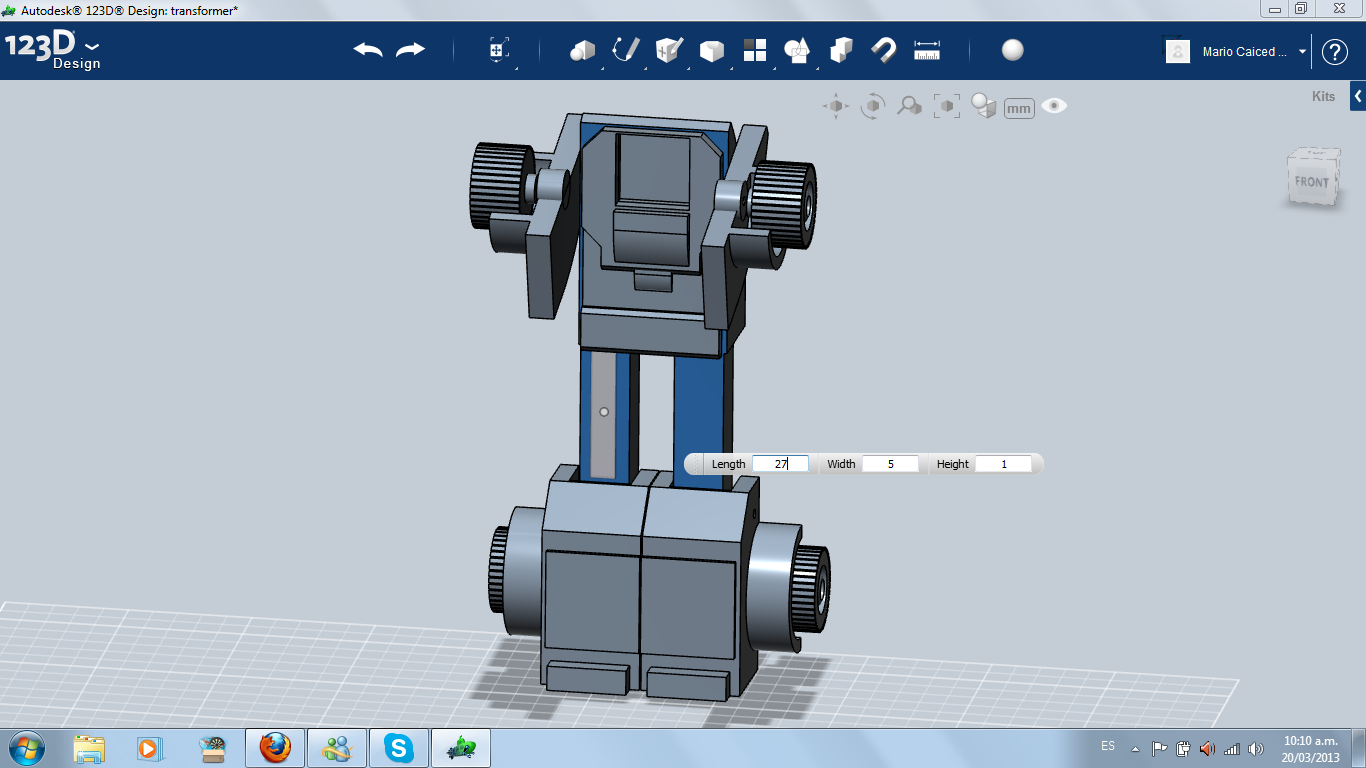Select the Measure ruler tool

click(927, 50)
